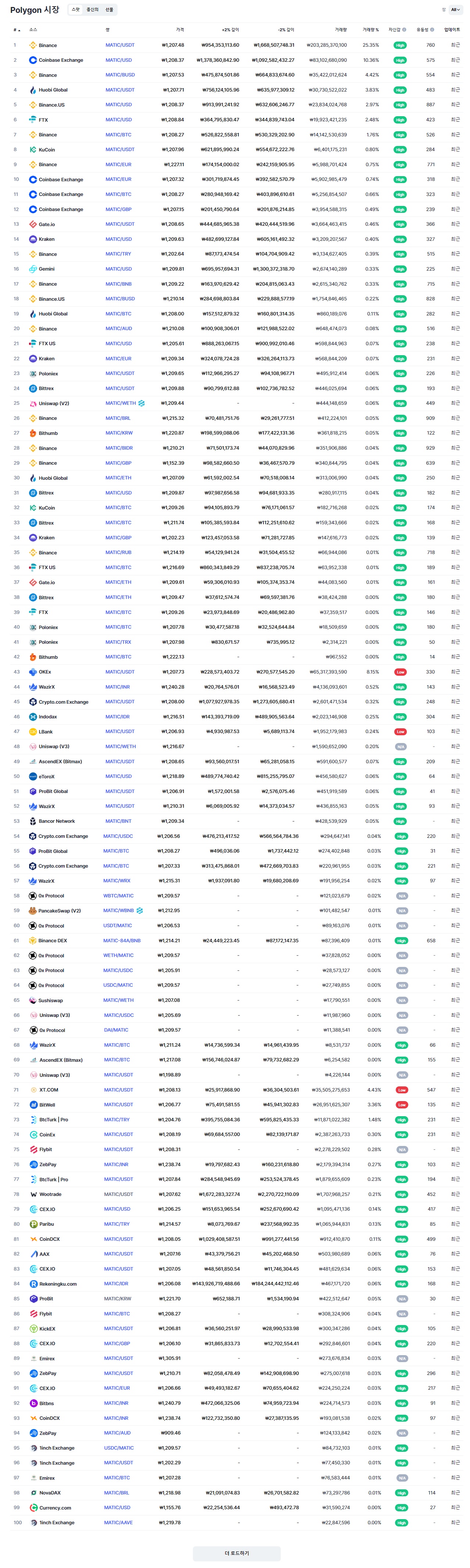Image resolution: width=470 pixels, height=1568 pixels.
Task: Click 25.35% volume percentage cell
Action: click(371, 45)
